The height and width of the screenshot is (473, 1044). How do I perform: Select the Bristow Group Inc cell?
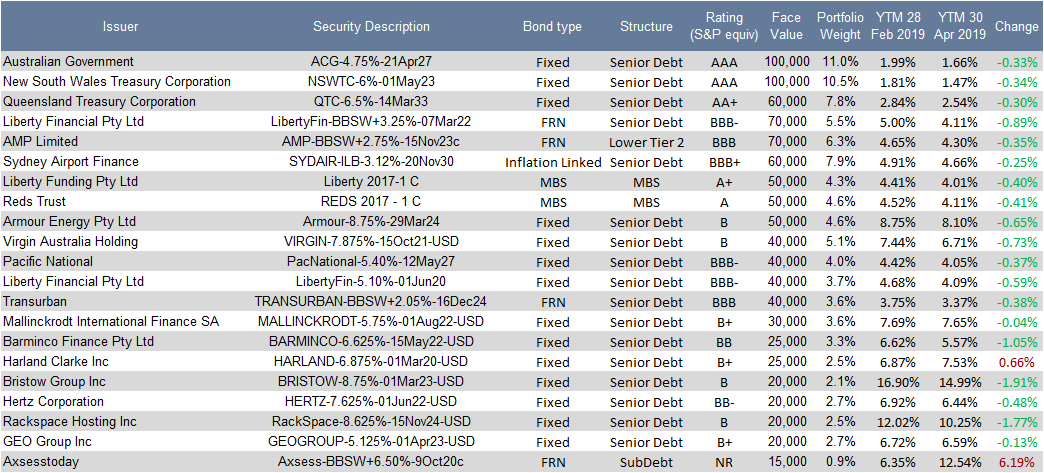click(x=55, y=382)
